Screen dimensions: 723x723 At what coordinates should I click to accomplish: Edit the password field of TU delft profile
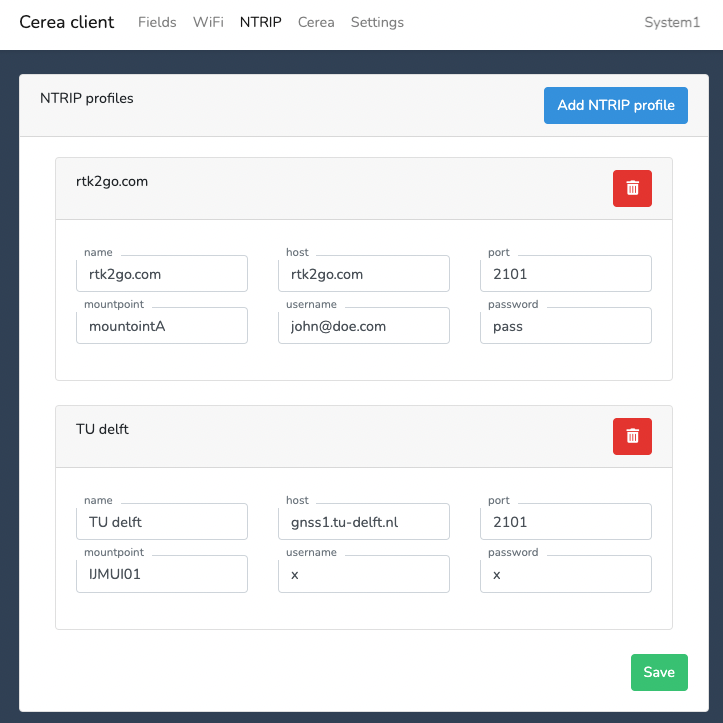tap(566, 574)
